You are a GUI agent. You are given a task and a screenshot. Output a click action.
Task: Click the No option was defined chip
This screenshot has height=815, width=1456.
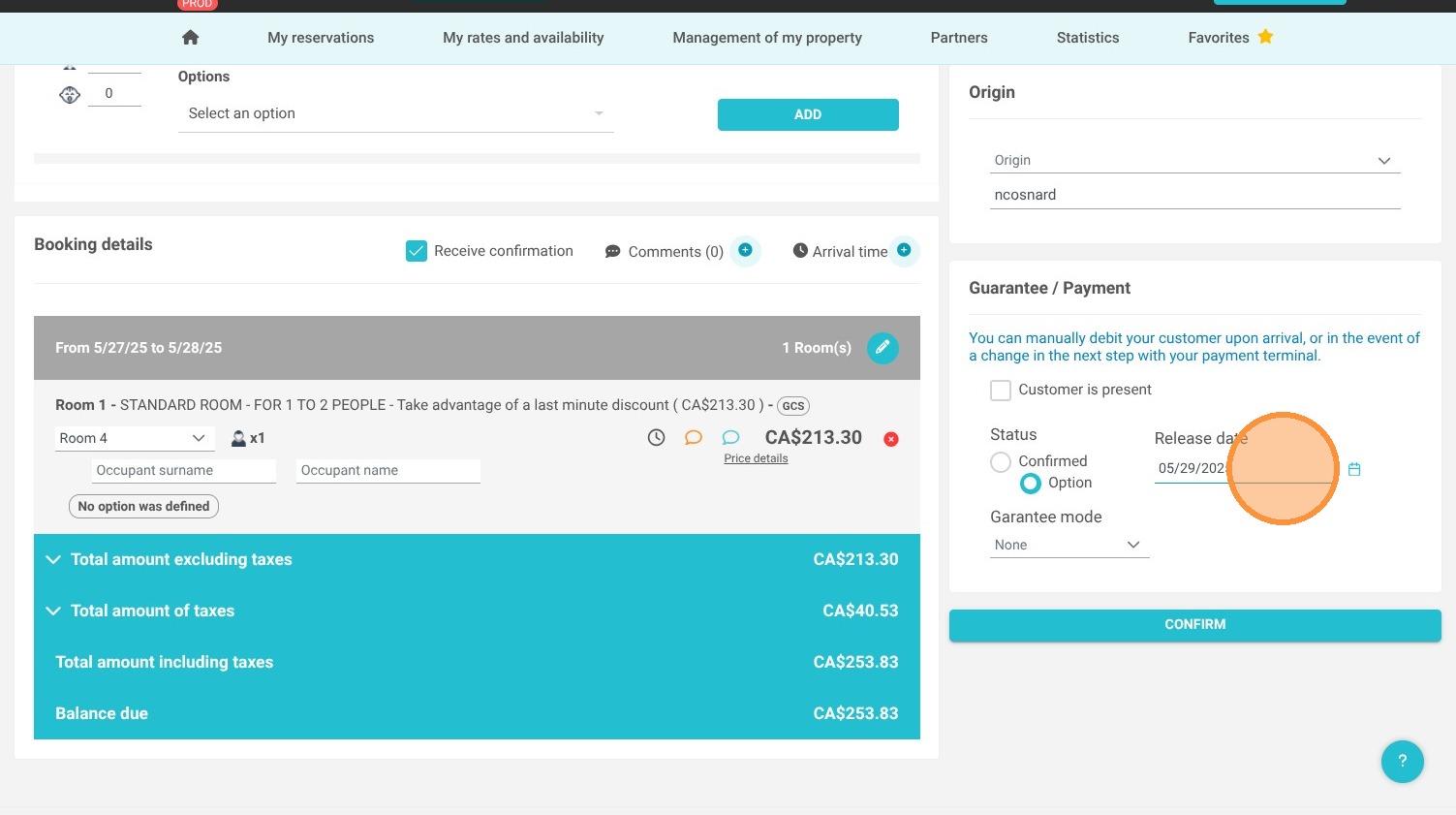(143, 506)
